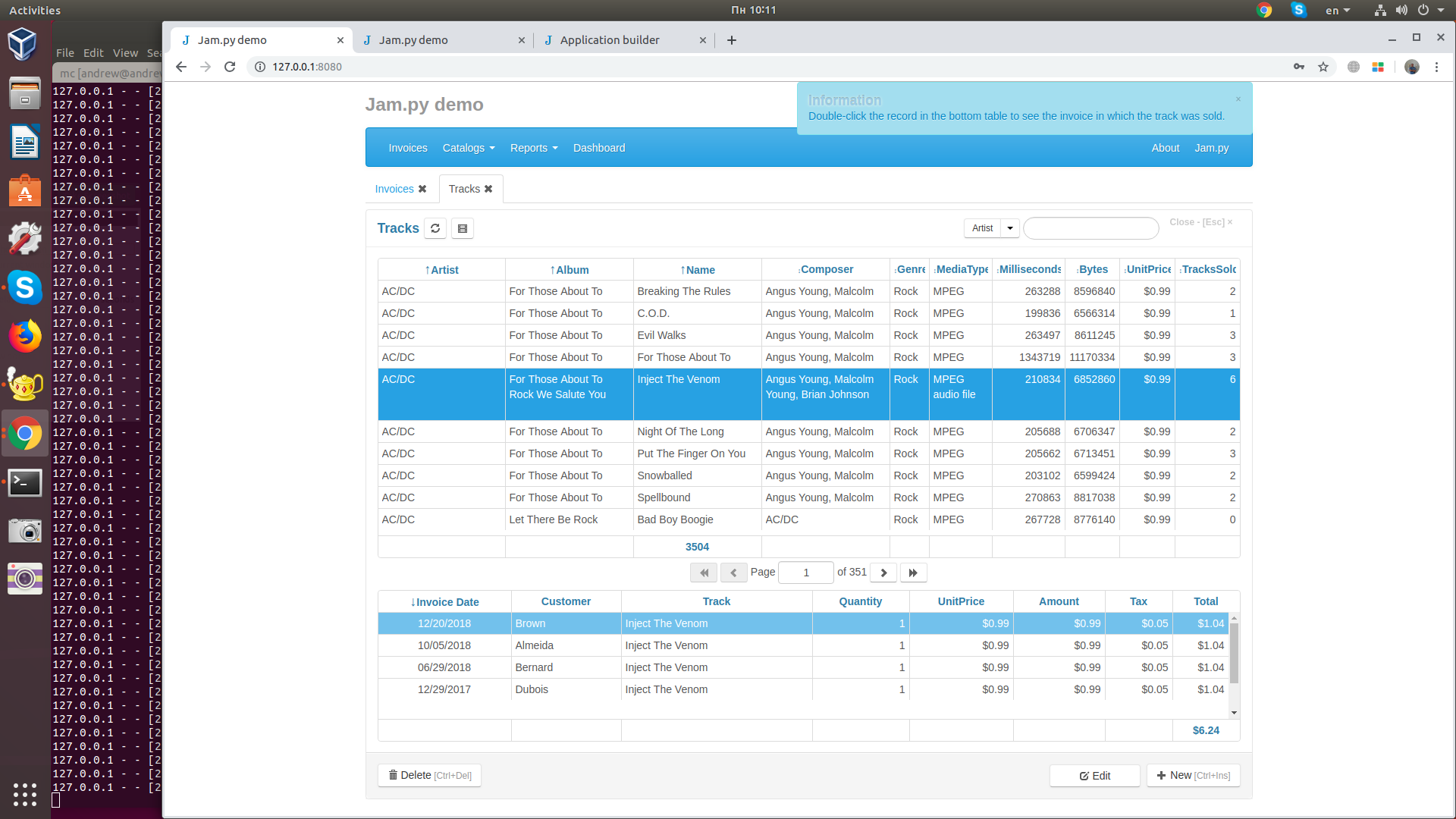Select the Snowballed track row
1456x819 pixels.
coord(808,475)
